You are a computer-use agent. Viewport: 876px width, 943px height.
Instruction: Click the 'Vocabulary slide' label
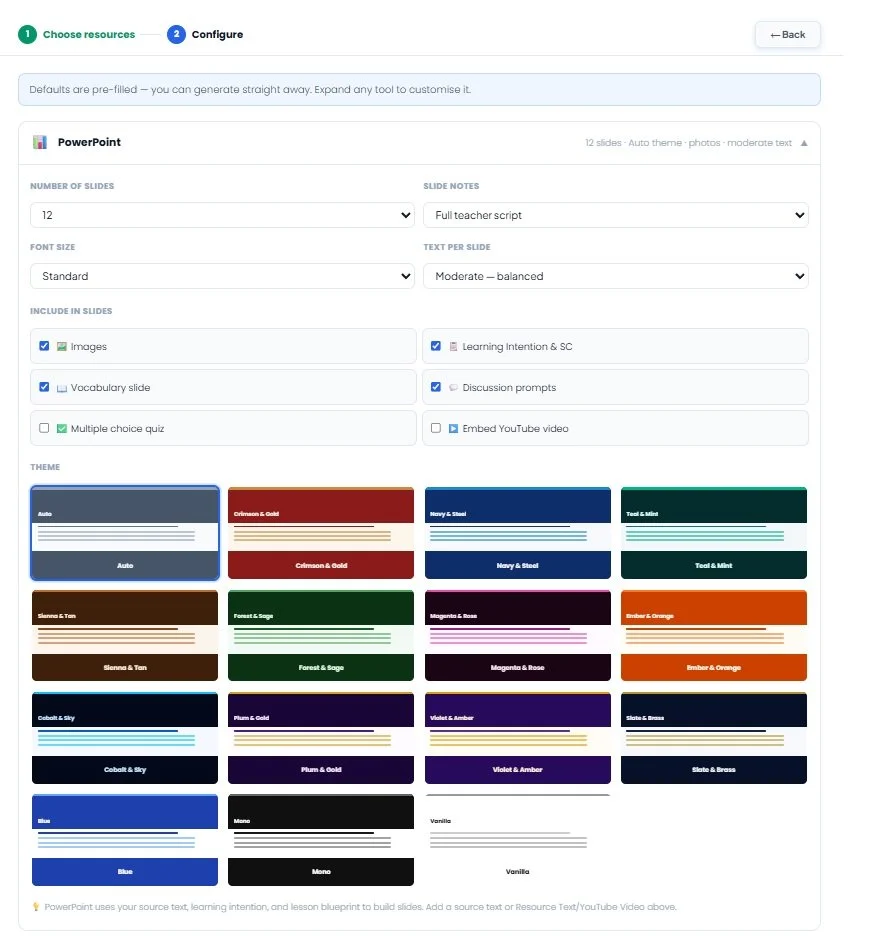point(111,388)
